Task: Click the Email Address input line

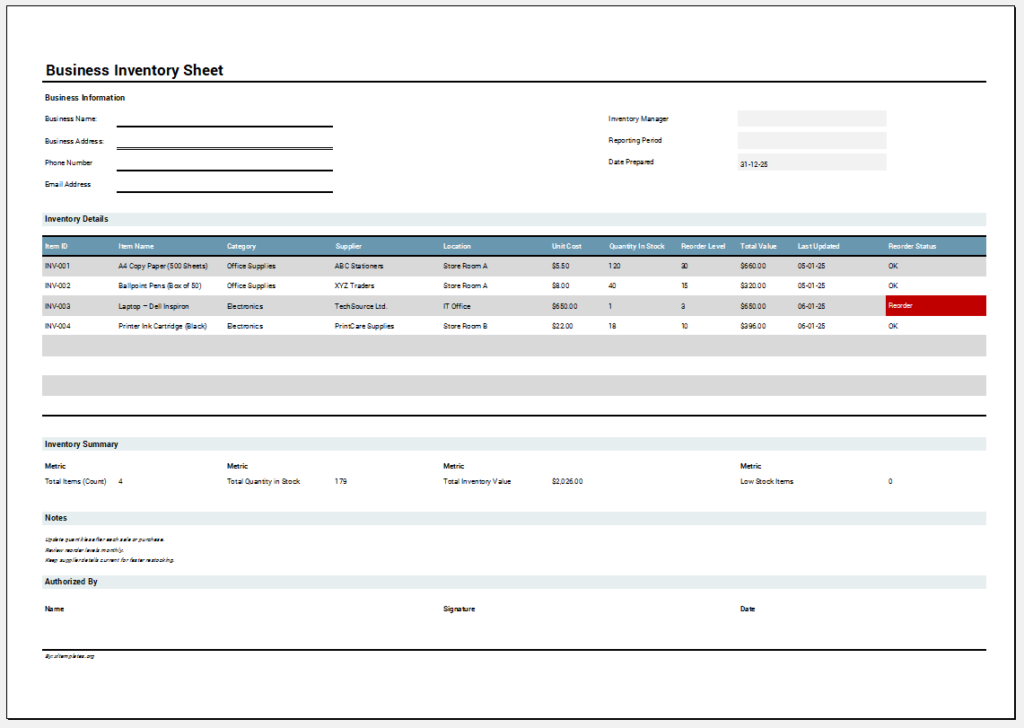Action: pos(225,190)
